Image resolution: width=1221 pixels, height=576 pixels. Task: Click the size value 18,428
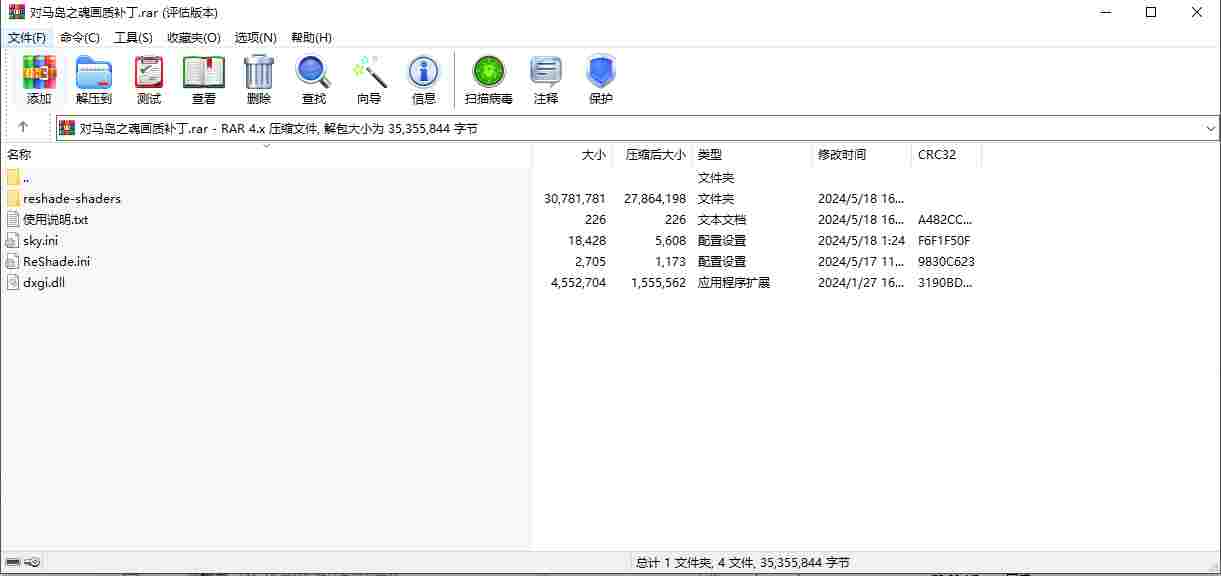pos(587,240)
